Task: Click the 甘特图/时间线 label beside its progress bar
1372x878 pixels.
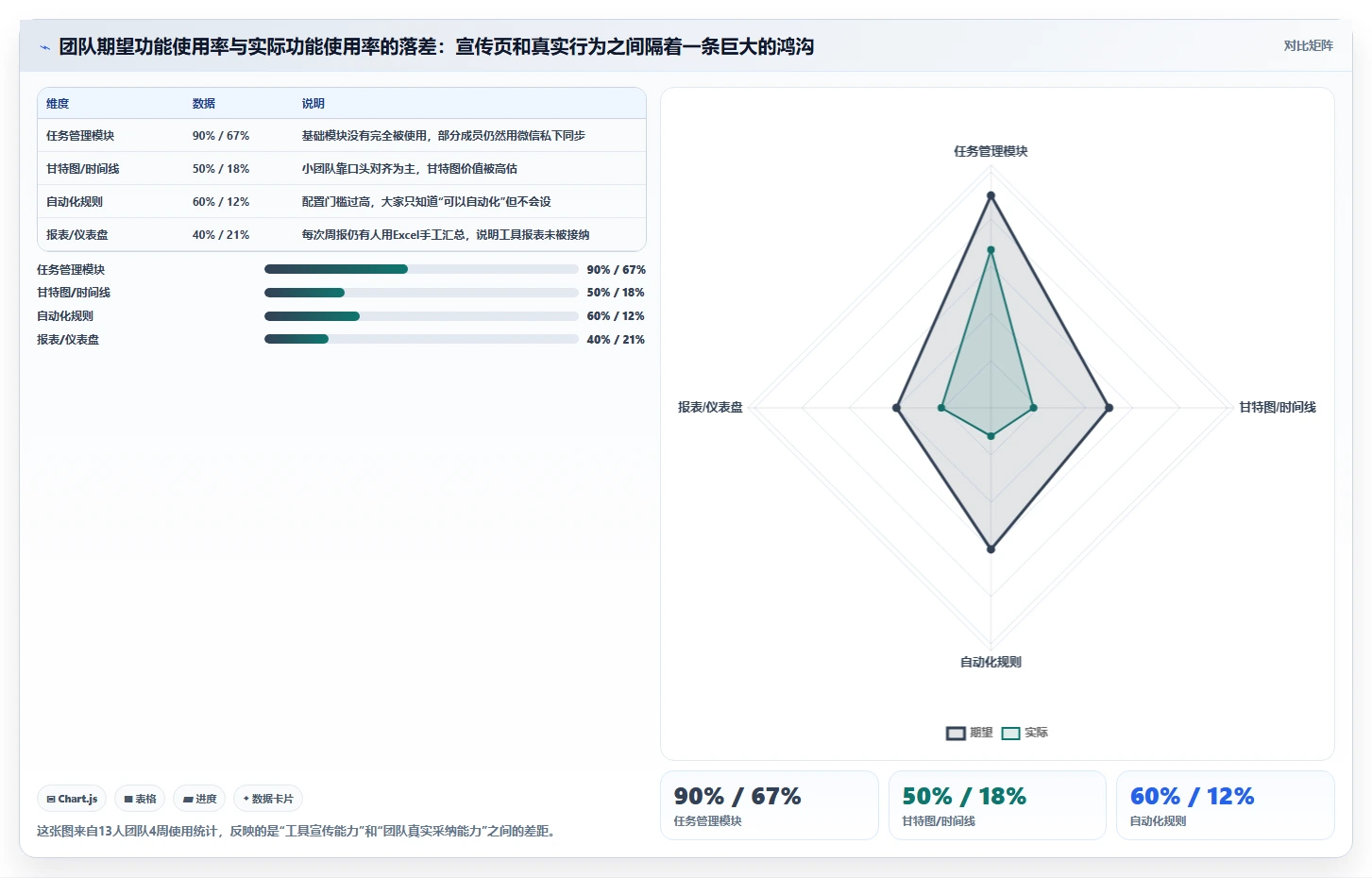Action: (x=74, y=293)
